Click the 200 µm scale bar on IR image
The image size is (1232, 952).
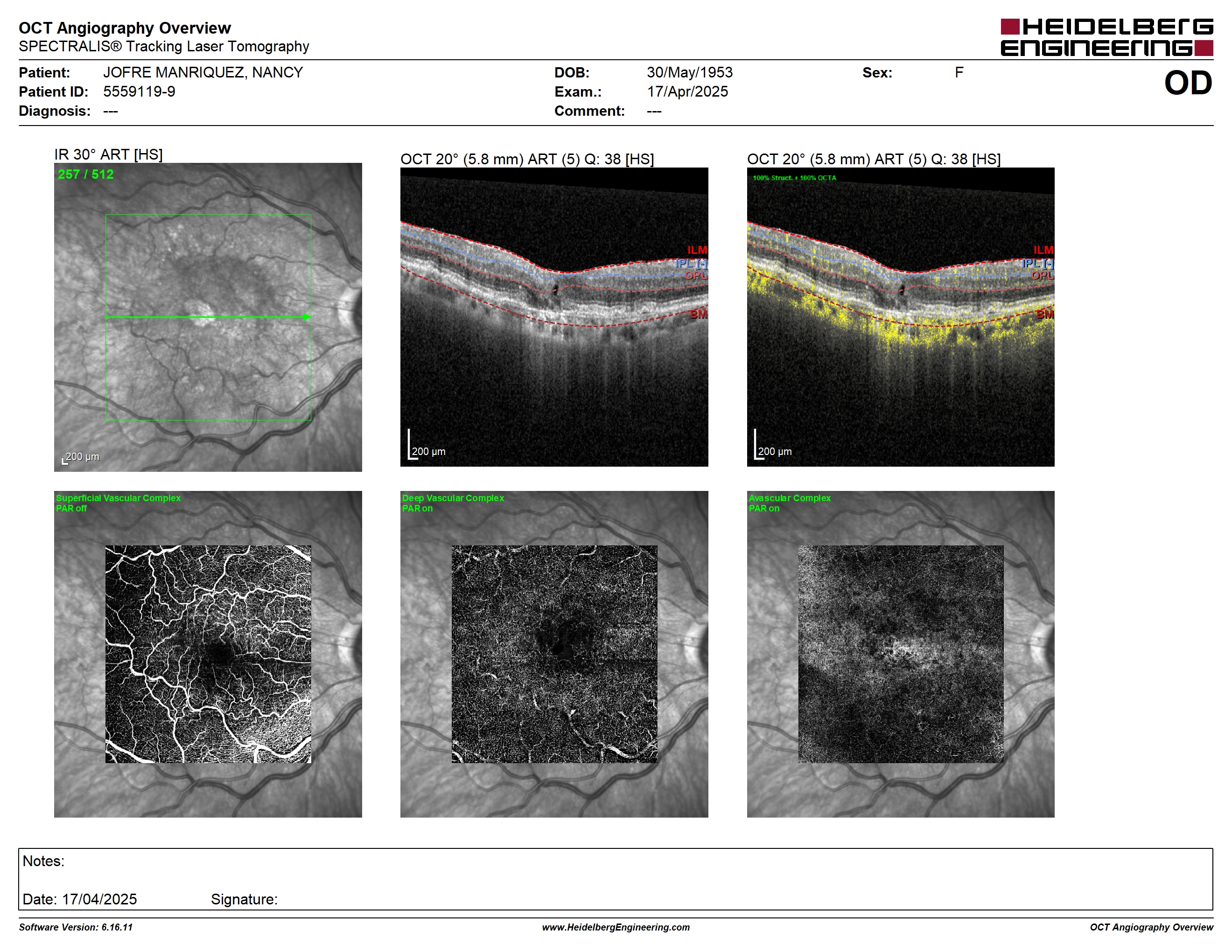coord(81,457)
